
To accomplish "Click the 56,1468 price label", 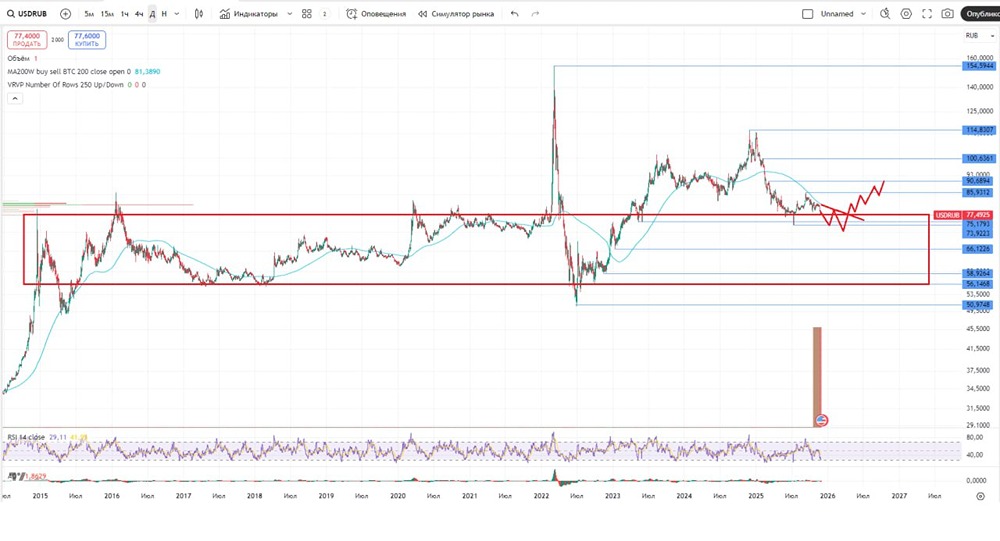I will (979, 284).
